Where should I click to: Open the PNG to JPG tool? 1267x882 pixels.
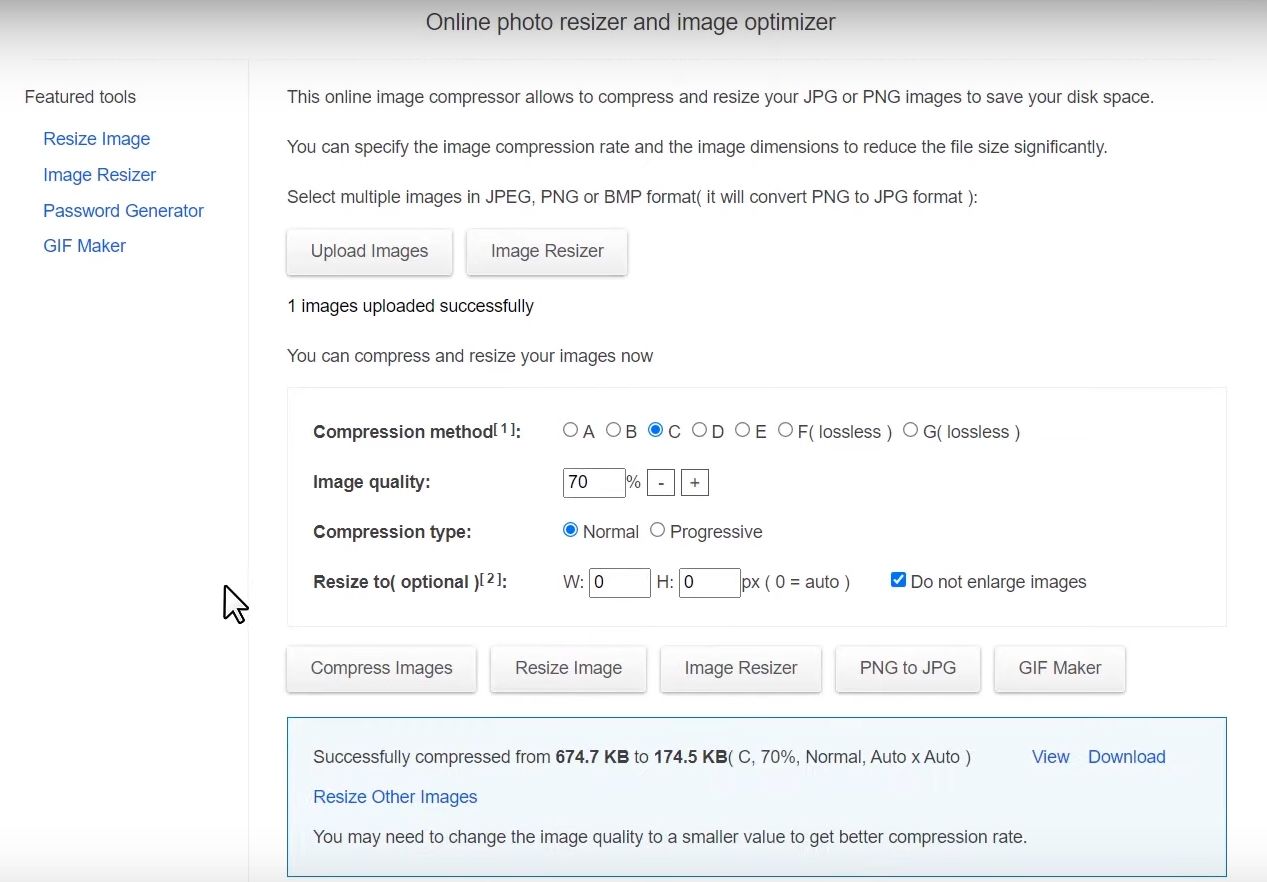[x=908, y=668]
